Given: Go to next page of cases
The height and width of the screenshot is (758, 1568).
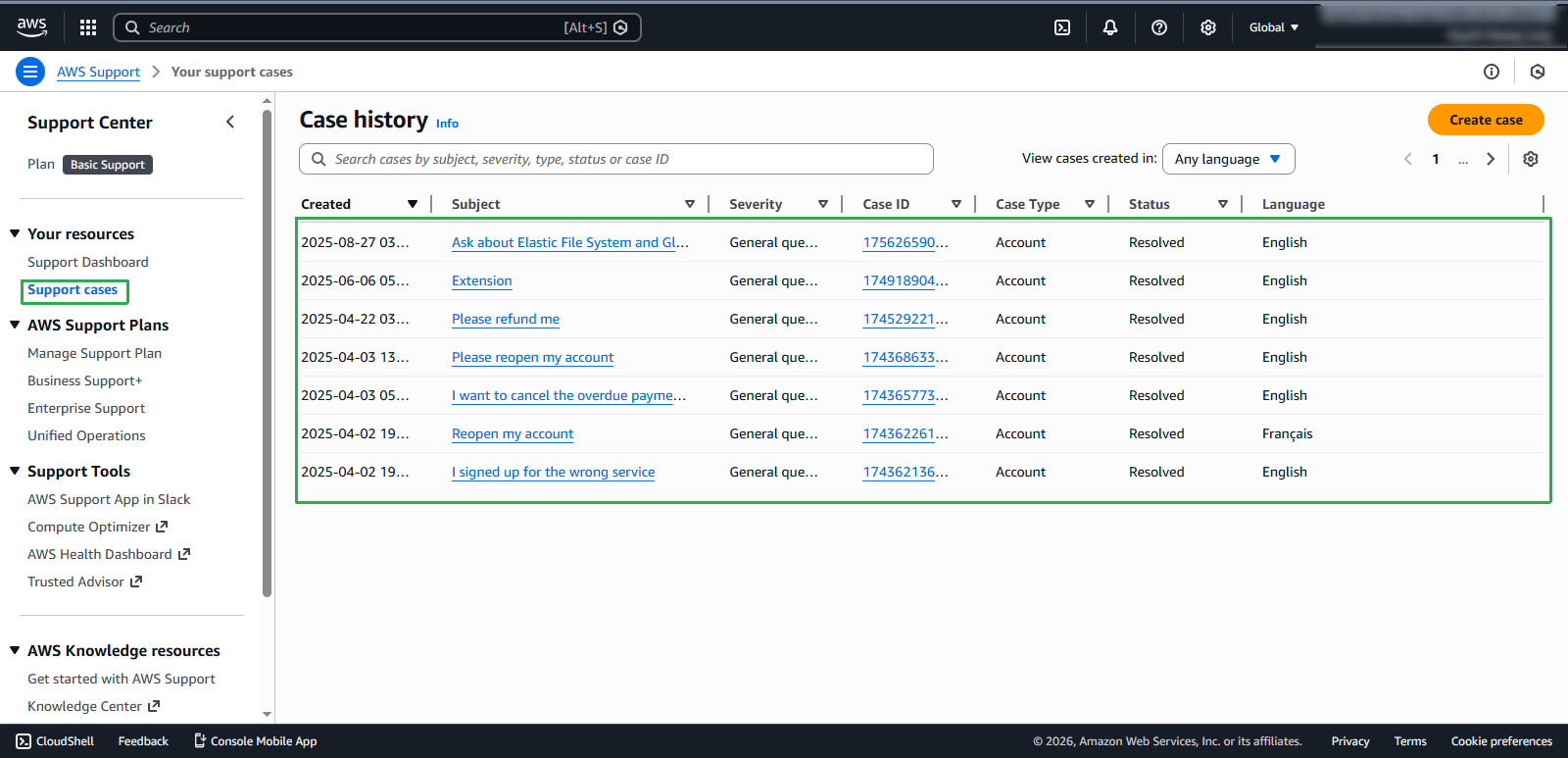Looking at the screenshot, I should point(1491,159).
